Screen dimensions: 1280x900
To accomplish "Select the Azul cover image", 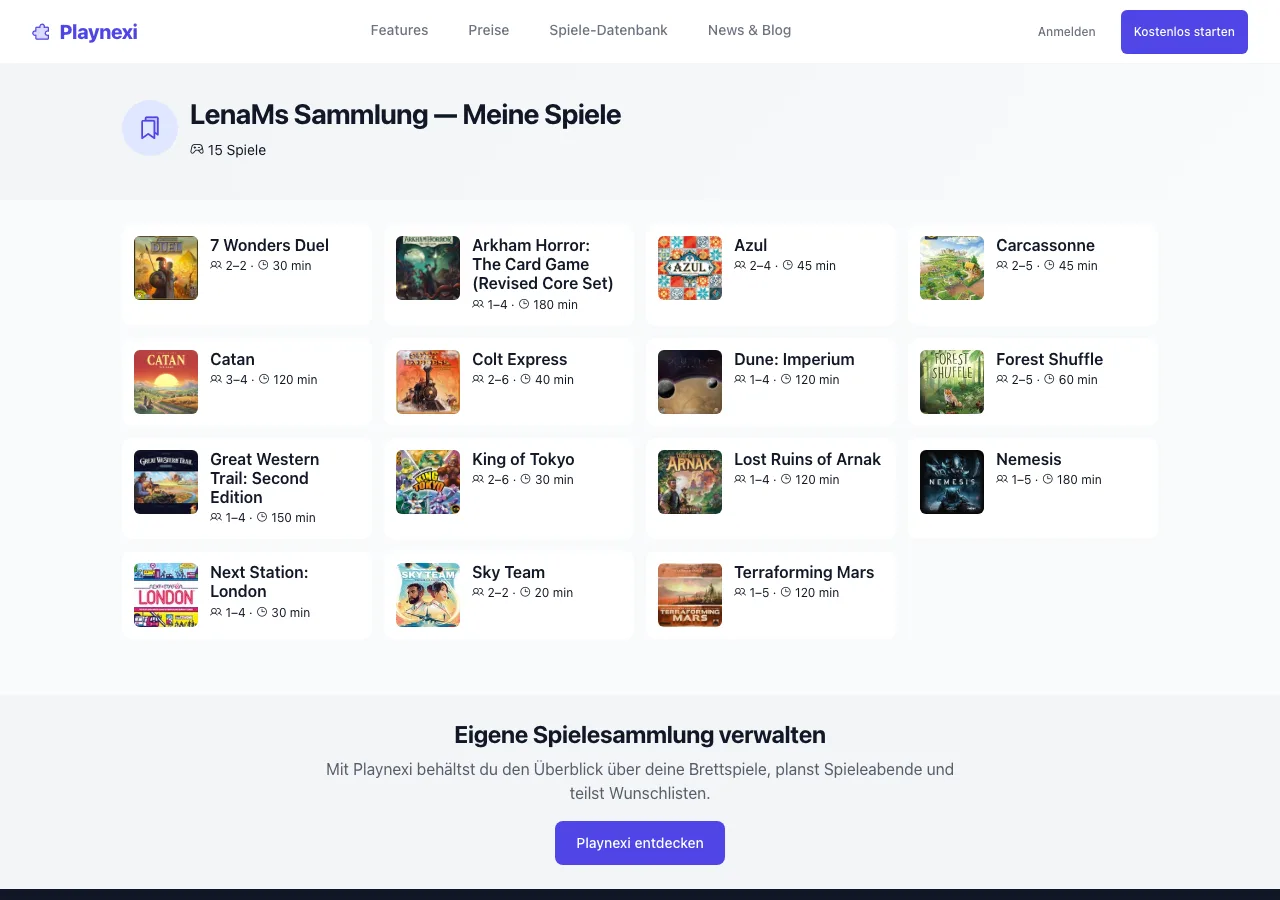I will 690,268.
